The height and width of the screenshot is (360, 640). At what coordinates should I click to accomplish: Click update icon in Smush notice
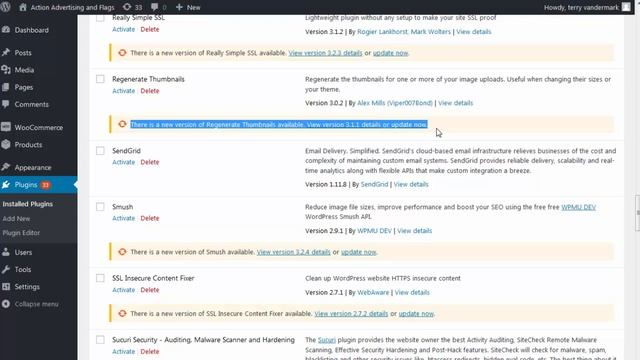[x=122, y=252]
